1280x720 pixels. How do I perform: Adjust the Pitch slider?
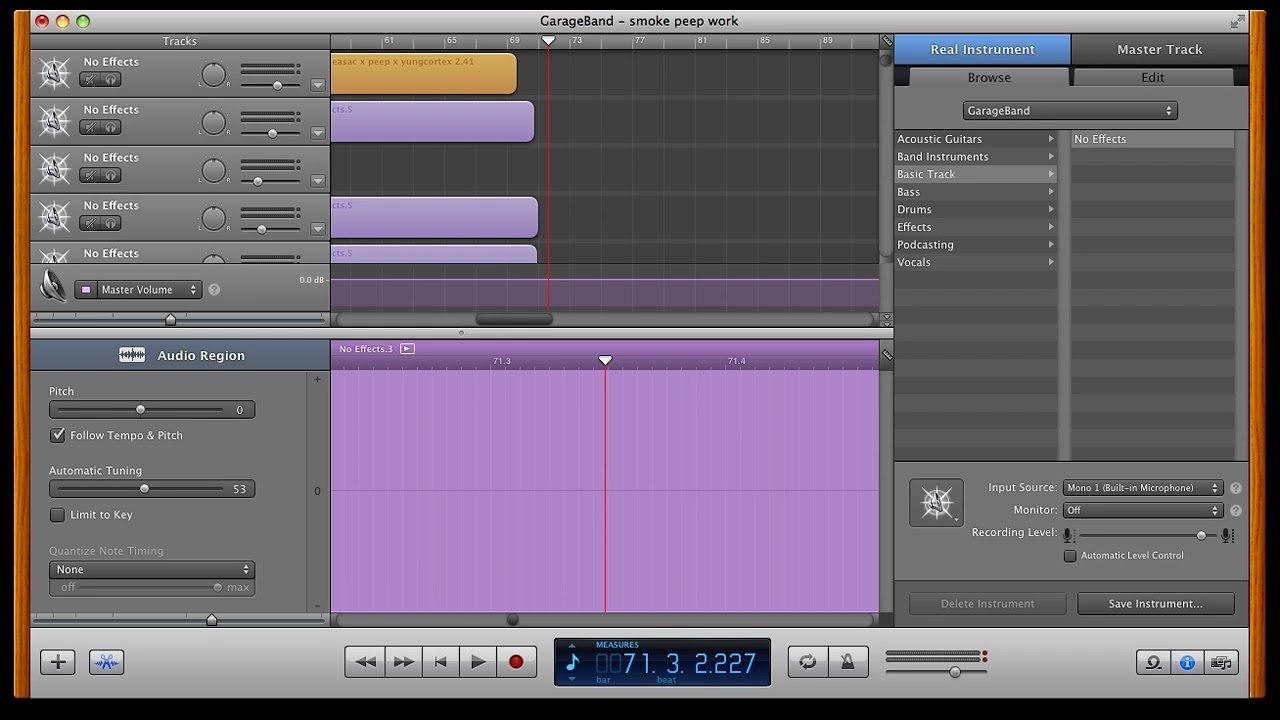[140, 410]
